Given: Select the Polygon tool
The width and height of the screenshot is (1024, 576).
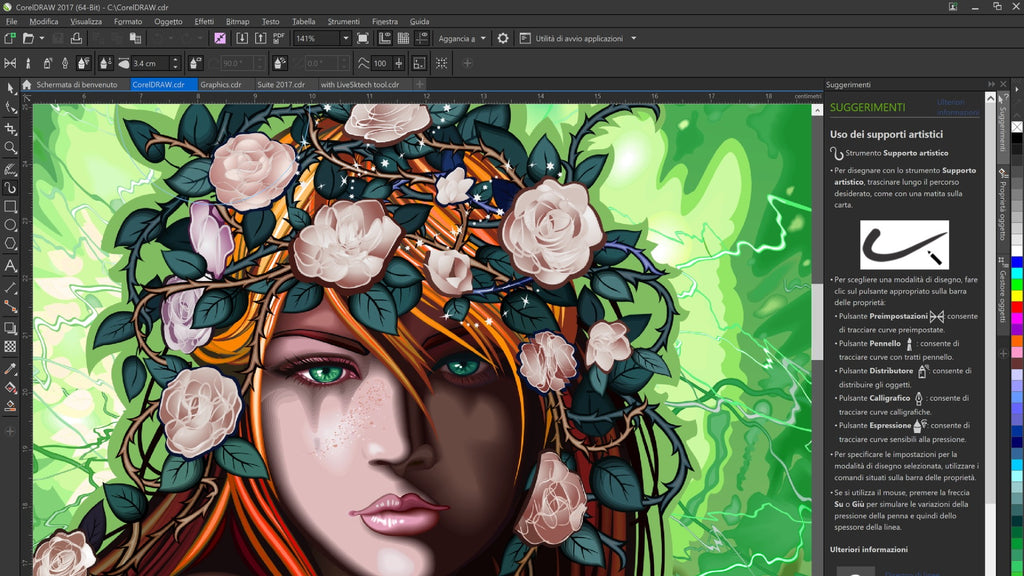Looking at the screenshot, I should [10, 244].
